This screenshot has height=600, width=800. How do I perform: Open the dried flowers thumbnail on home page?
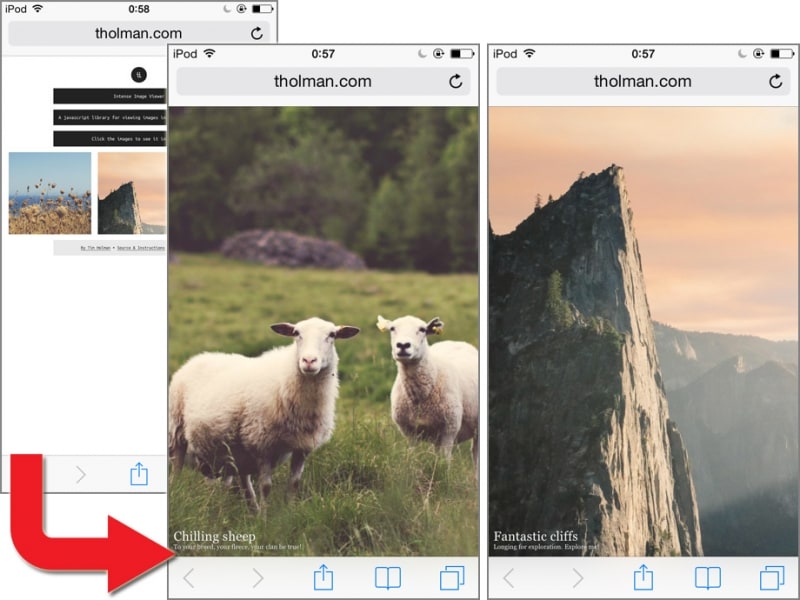50,193
